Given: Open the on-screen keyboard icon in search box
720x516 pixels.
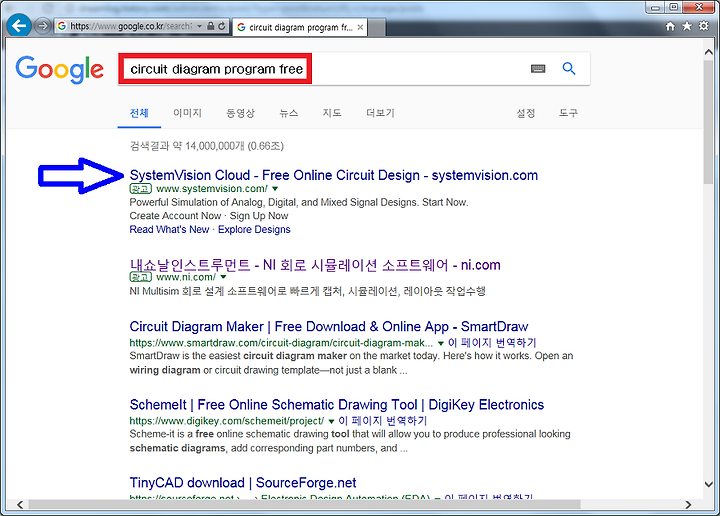Looking at the screenshot, I should pyautogui.click(x=538, y=69).
